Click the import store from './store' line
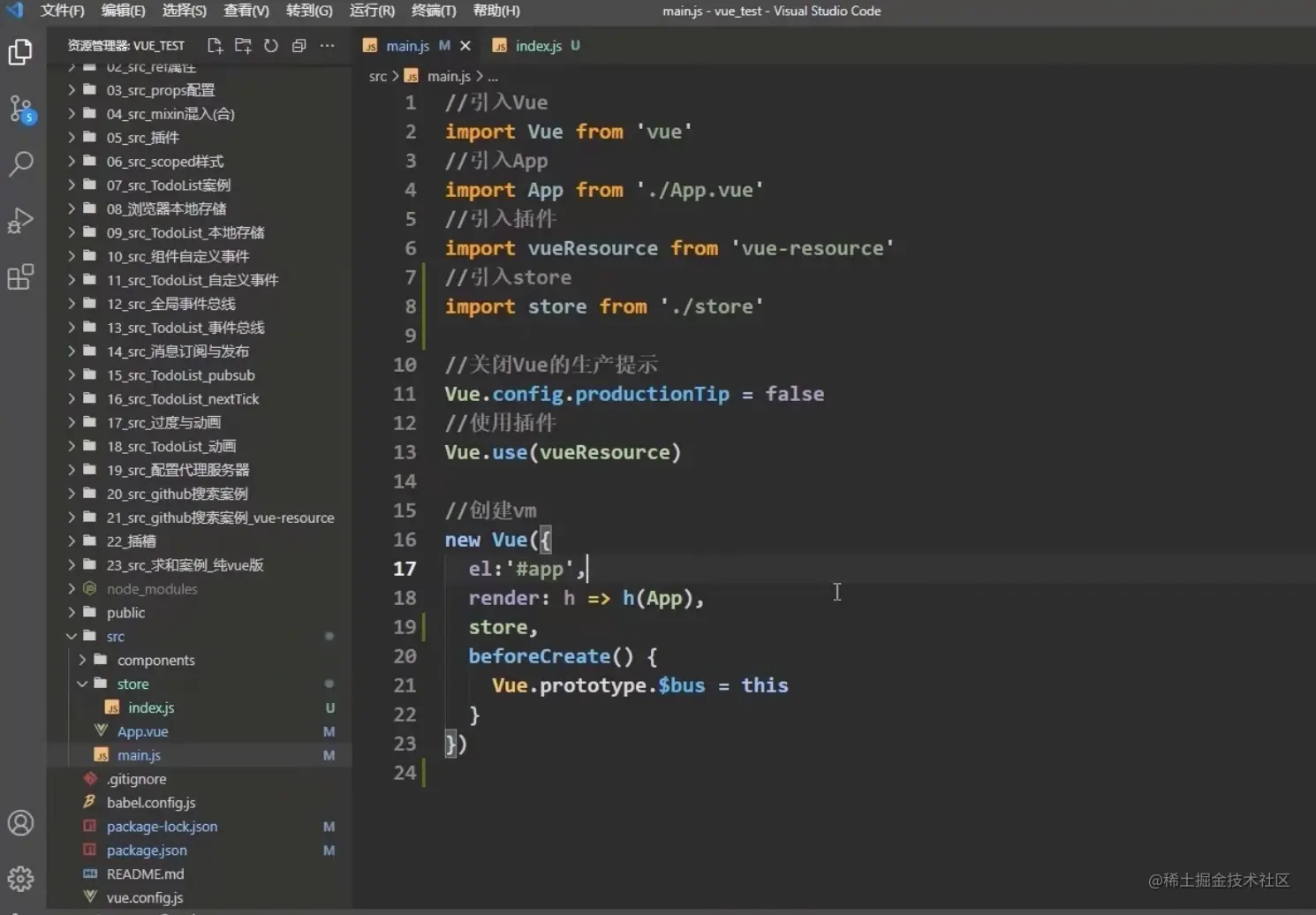This screenshot has height=915, width=1316. pyautogui.click(x=604, y=306)
